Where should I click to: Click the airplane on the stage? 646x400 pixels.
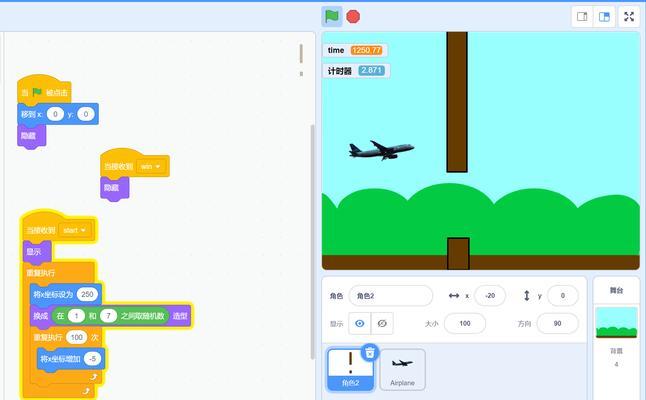pyautogui.click(x=381, y=150)
